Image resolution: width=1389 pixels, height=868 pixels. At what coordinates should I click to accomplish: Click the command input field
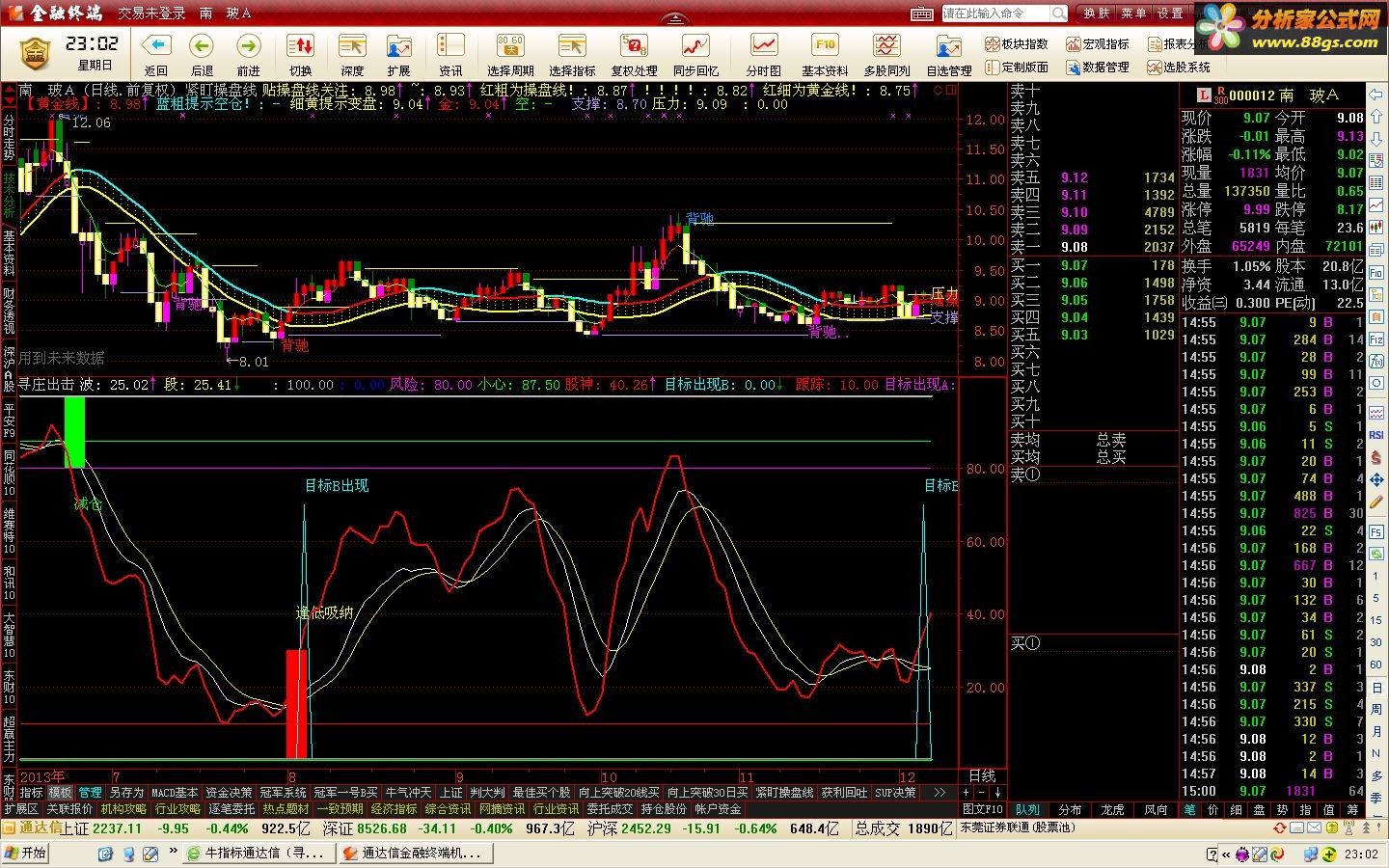pyautogui.click(x=994, y=14)
